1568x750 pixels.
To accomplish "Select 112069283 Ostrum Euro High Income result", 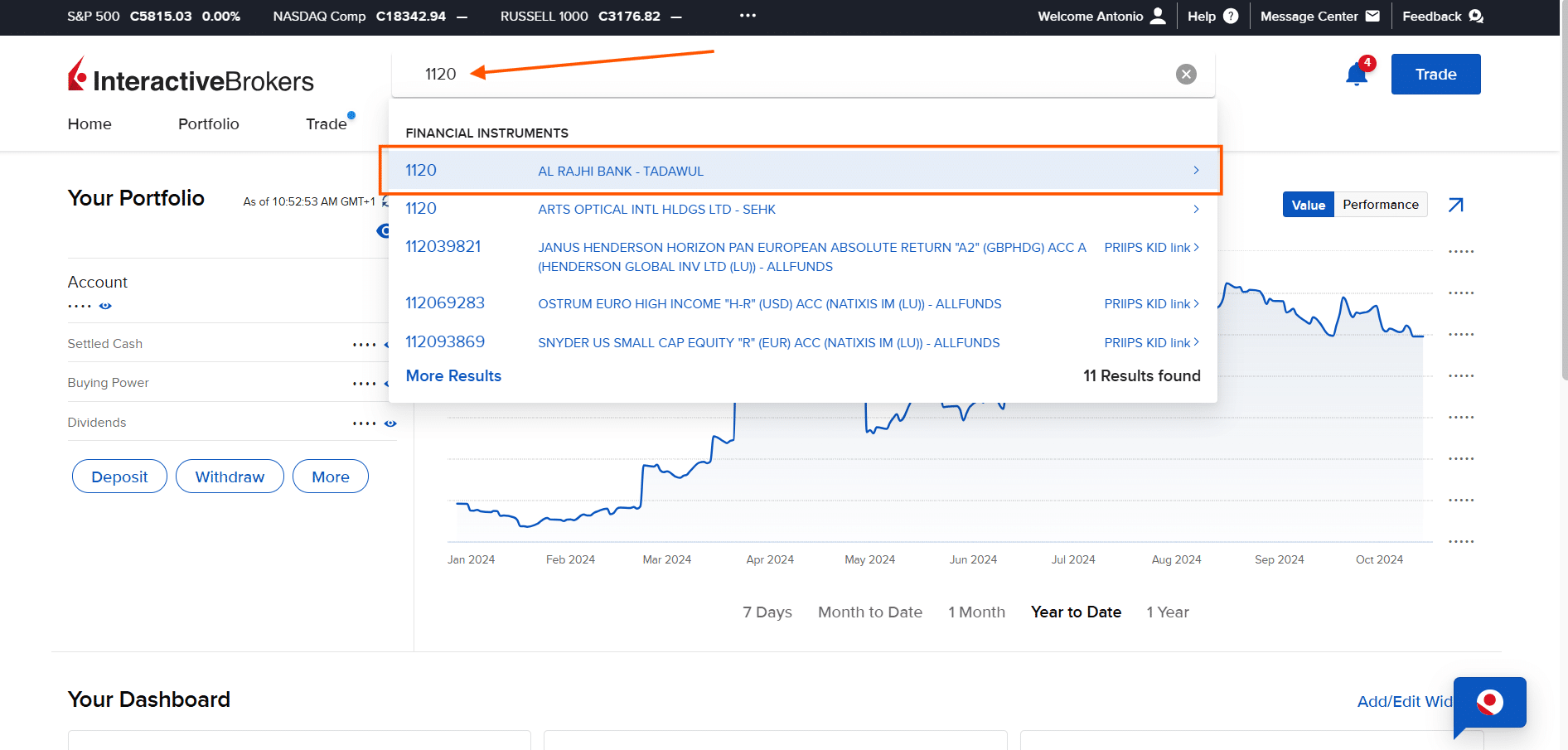I will [802, 303].
